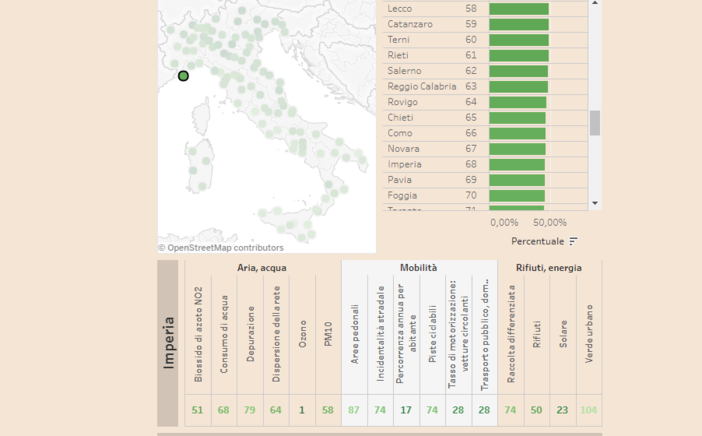Click the Dispersione della rete column header
Image resolution: width=702 pixels, height=436 pixels.
(276, 334)
